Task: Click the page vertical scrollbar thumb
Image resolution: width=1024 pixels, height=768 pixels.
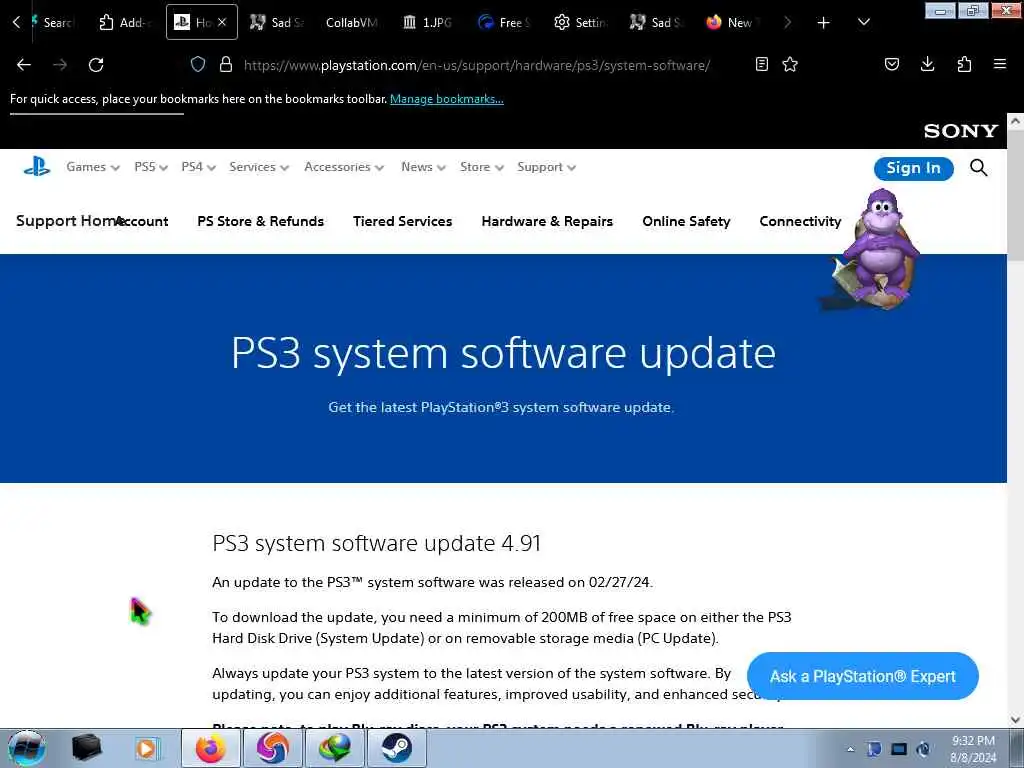Action: (x=1016, y=196)
